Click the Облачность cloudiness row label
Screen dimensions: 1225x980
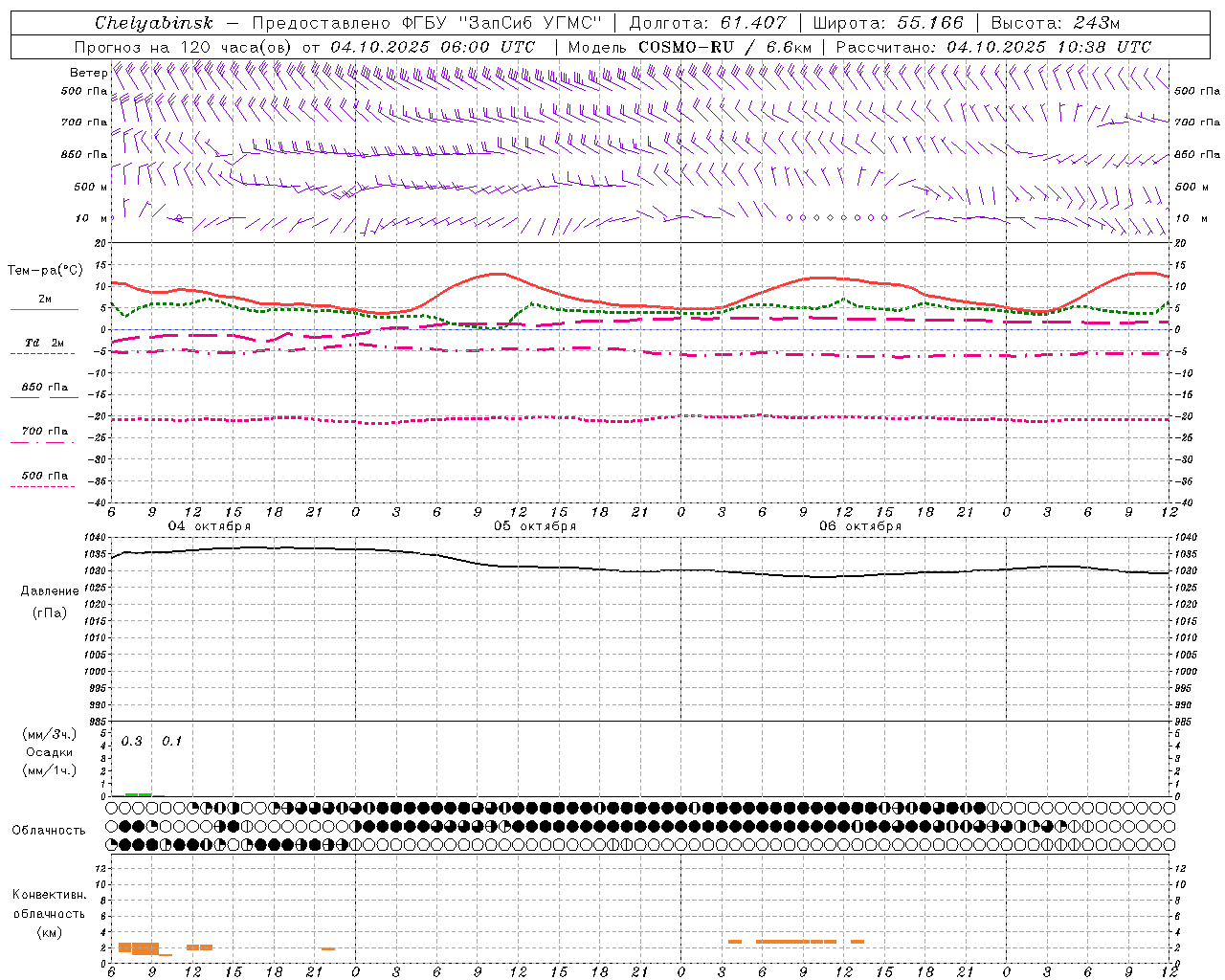49,830
